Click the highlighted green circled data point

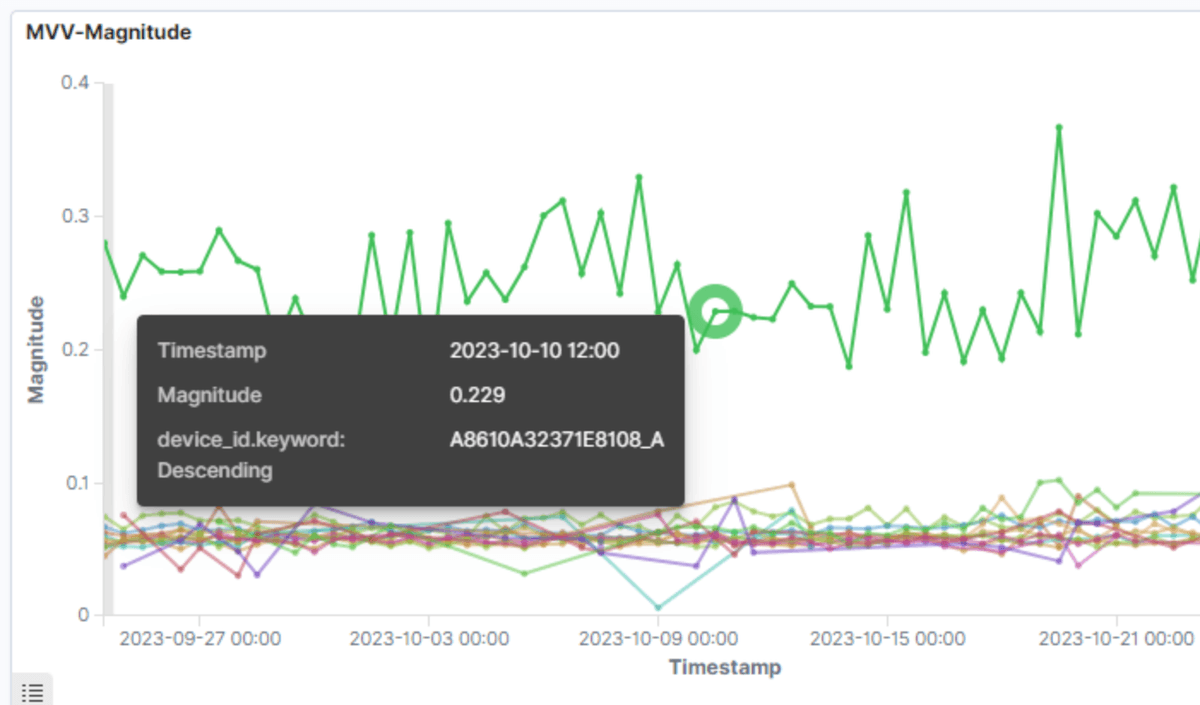(716, 311)
